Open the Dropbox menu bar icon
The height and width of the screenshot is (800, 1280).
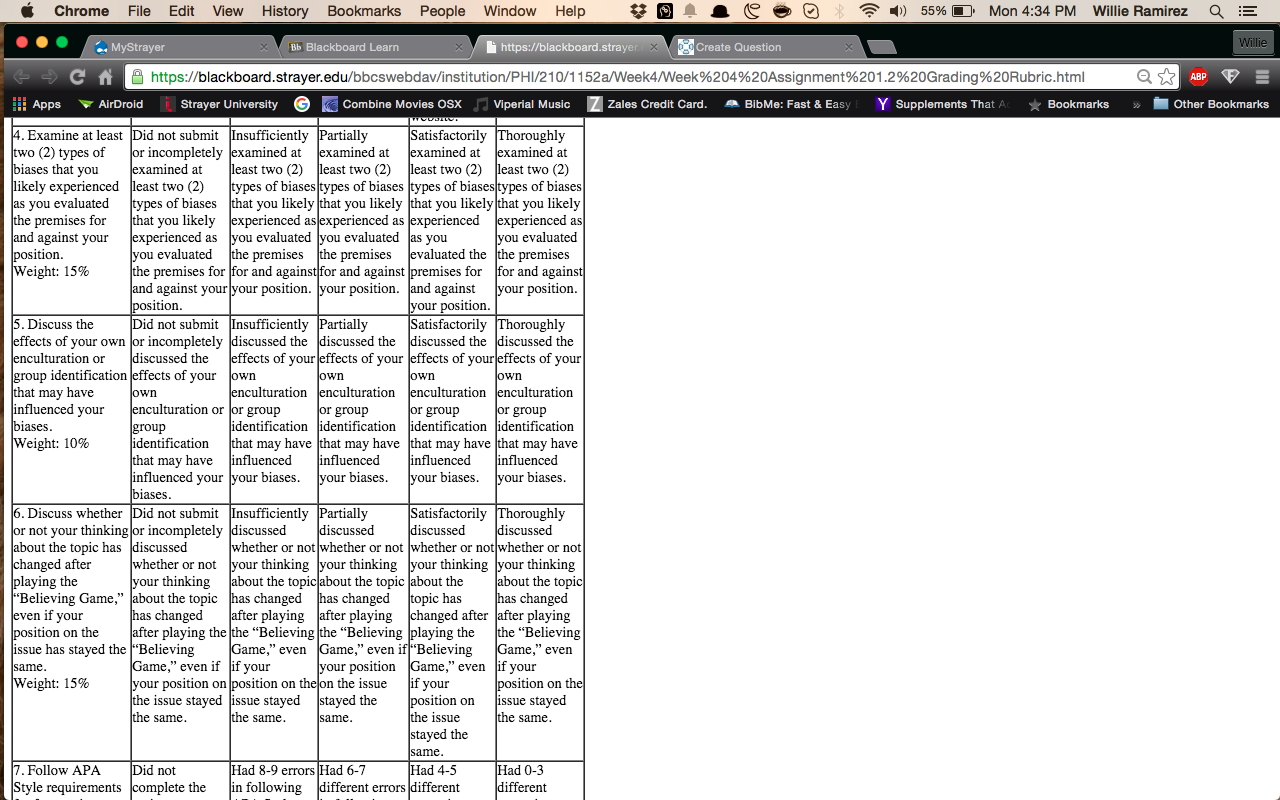point(639,11)
